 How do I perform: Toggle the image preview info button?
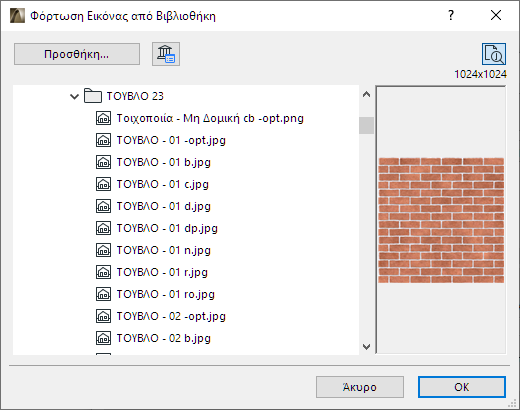494,54
